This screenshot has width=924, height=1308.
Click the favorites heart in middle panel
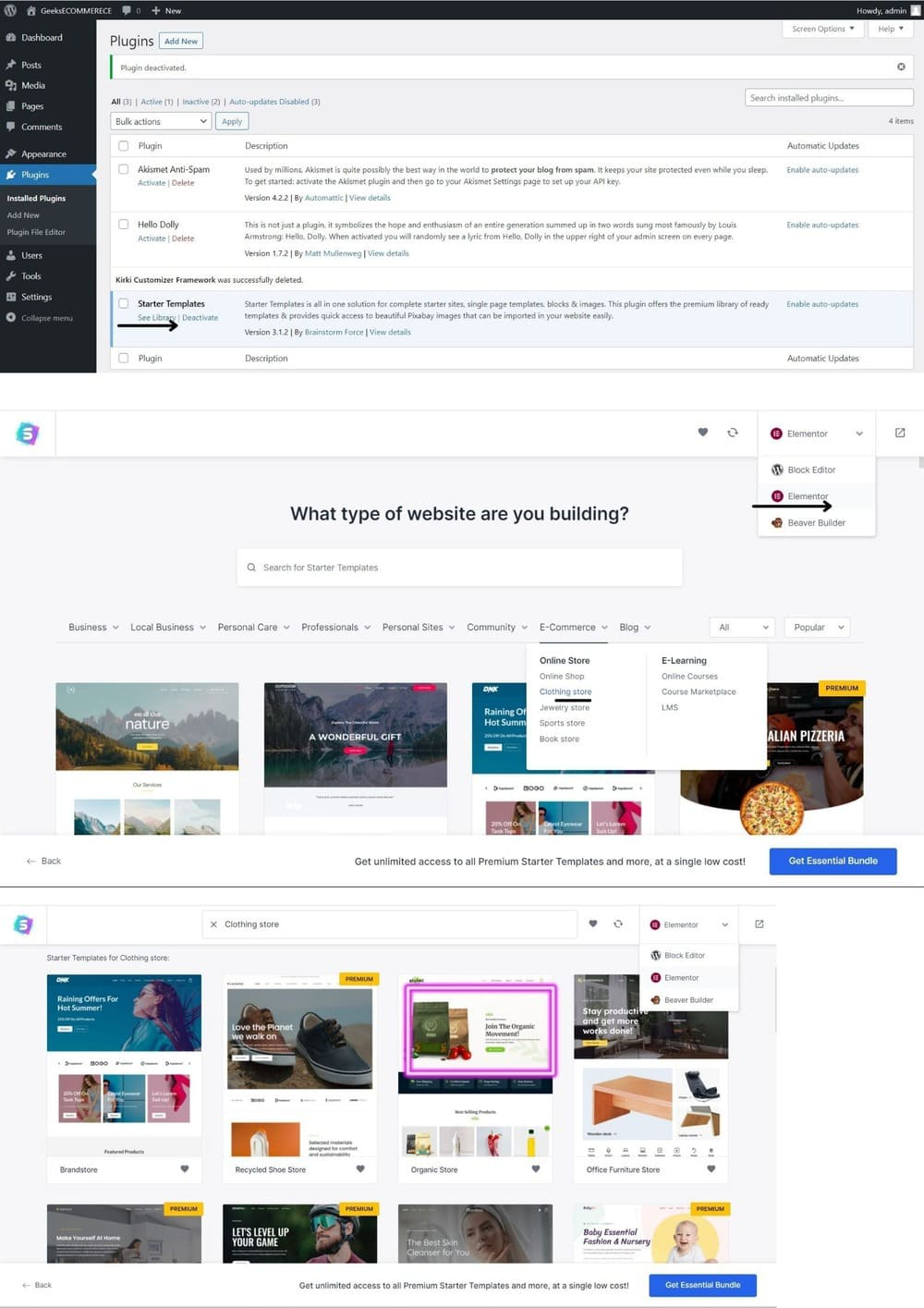[x=702, y=432]
